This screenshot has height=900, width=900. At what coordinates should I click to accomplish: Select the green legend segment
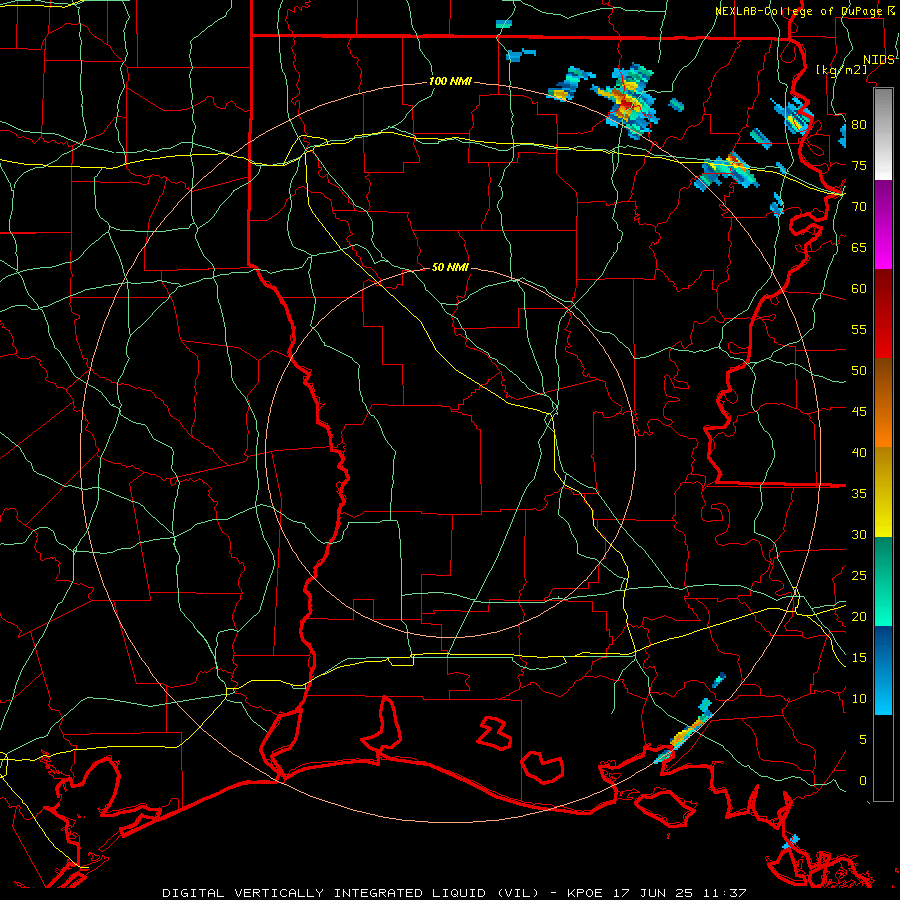883,581
